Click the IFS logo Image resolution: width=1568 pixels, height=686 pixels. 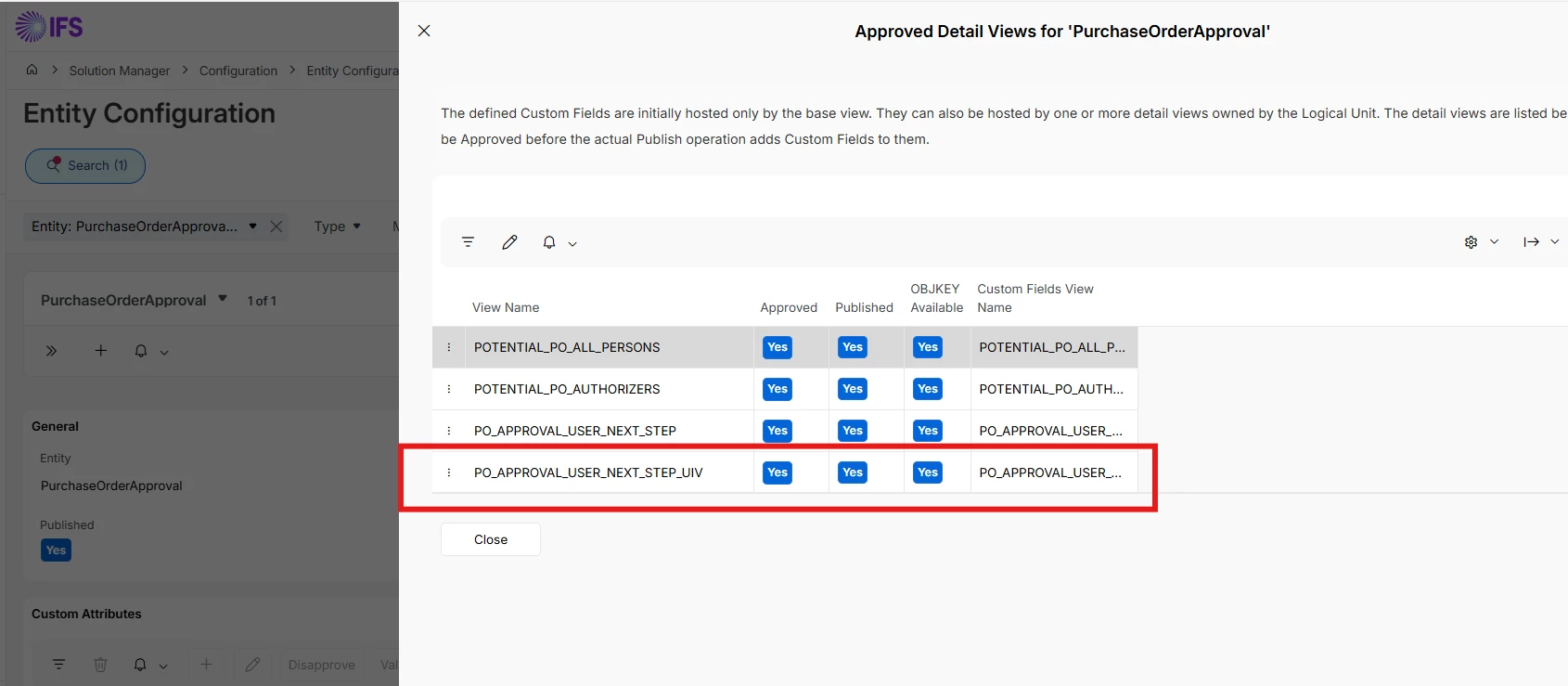tap(49, 26)
